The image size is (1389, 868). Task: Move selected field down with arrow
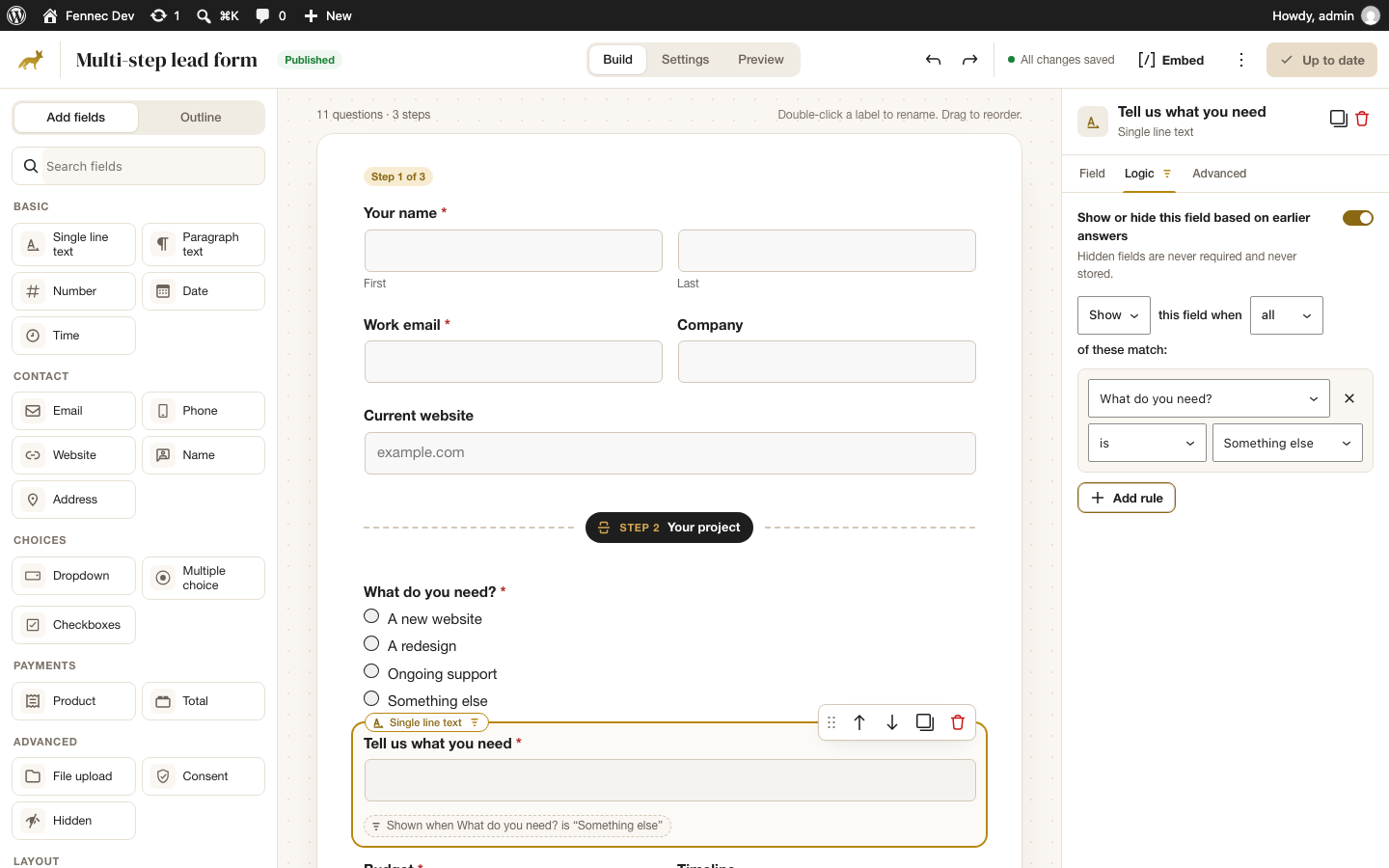pos(892,722)
